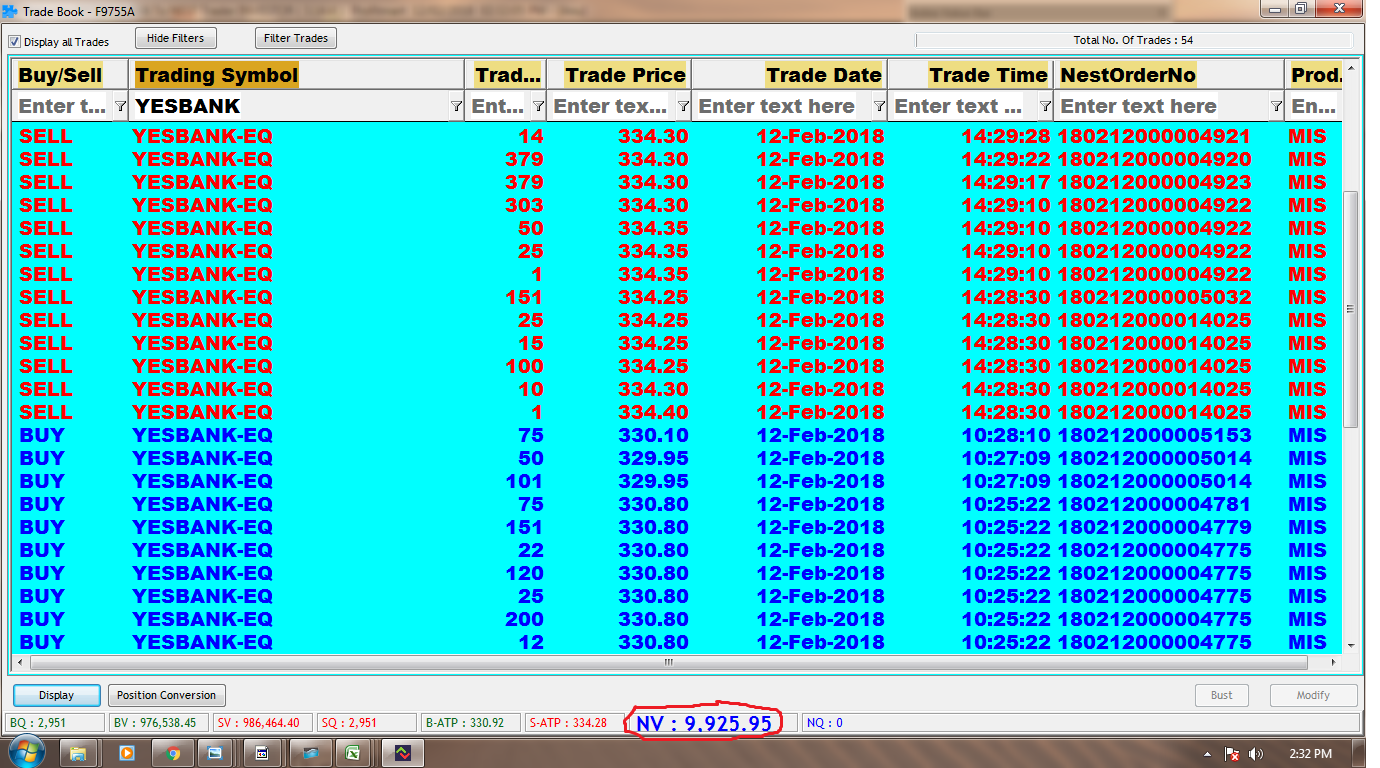
Task: Click the Display button
Action: 57,695
